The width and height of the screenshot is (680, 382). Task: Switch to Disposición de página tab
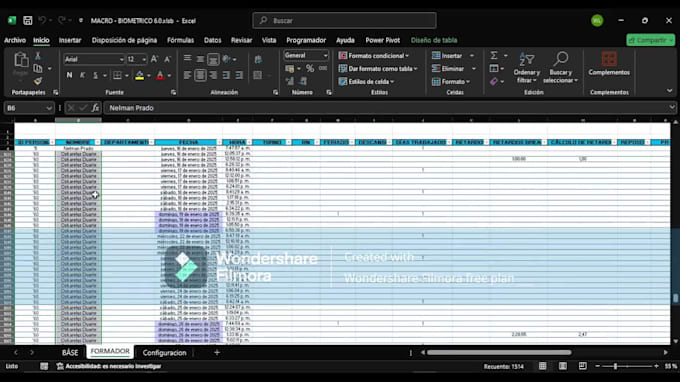point(124,40)
